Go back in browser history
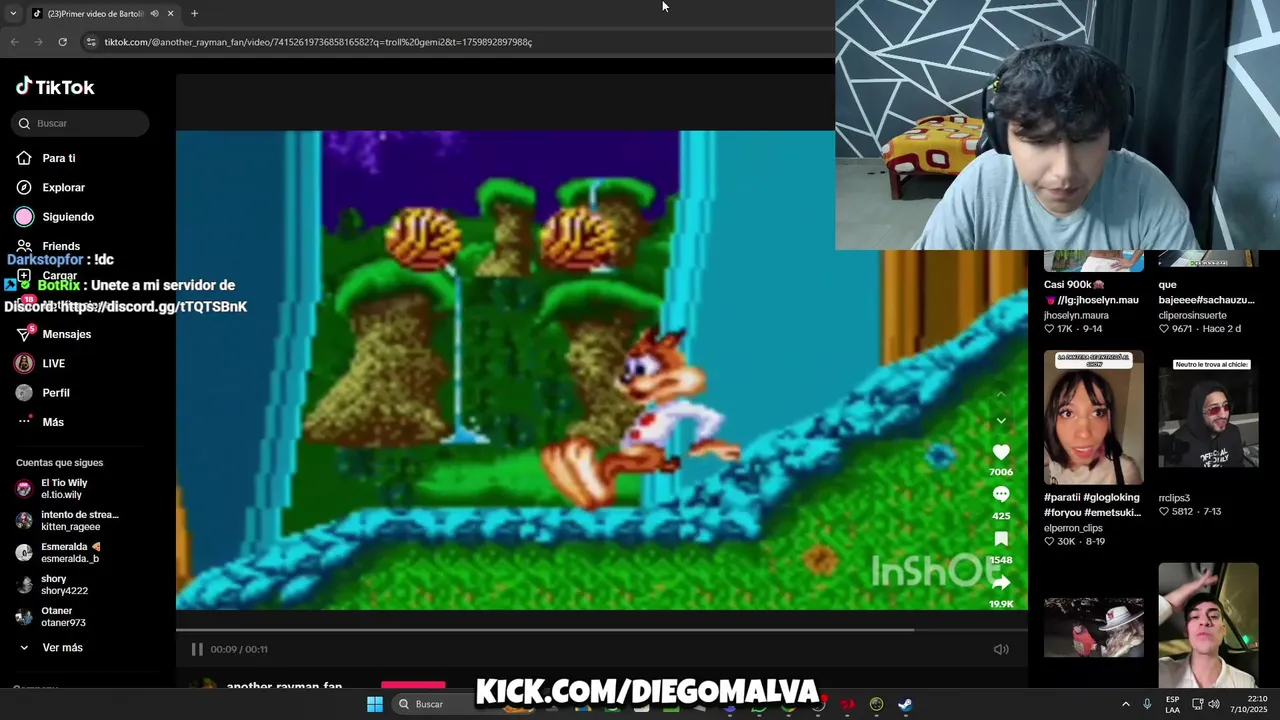Screen dimensions: 1280x720 click(x=14, y=42)
